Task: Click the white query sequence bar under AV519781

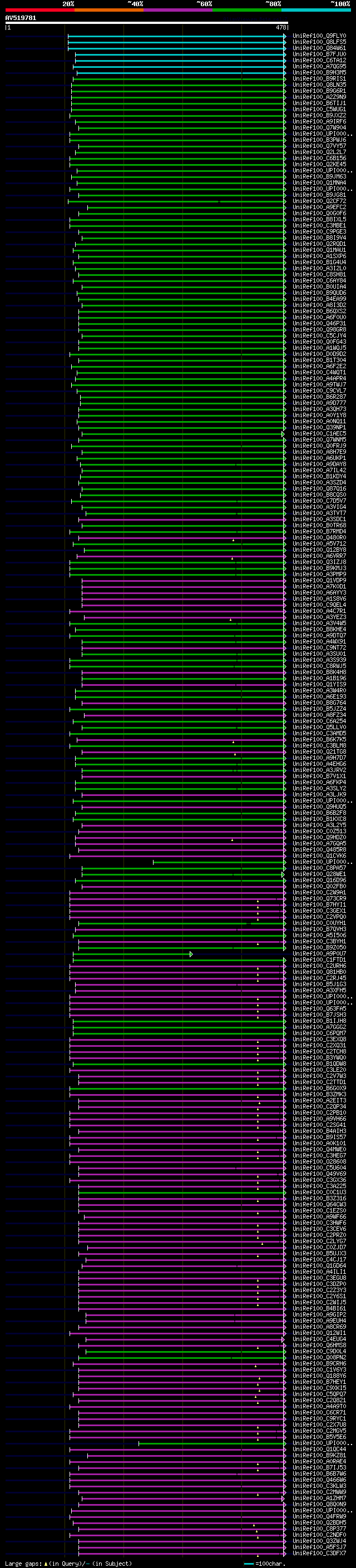Action: coord(147,23)
